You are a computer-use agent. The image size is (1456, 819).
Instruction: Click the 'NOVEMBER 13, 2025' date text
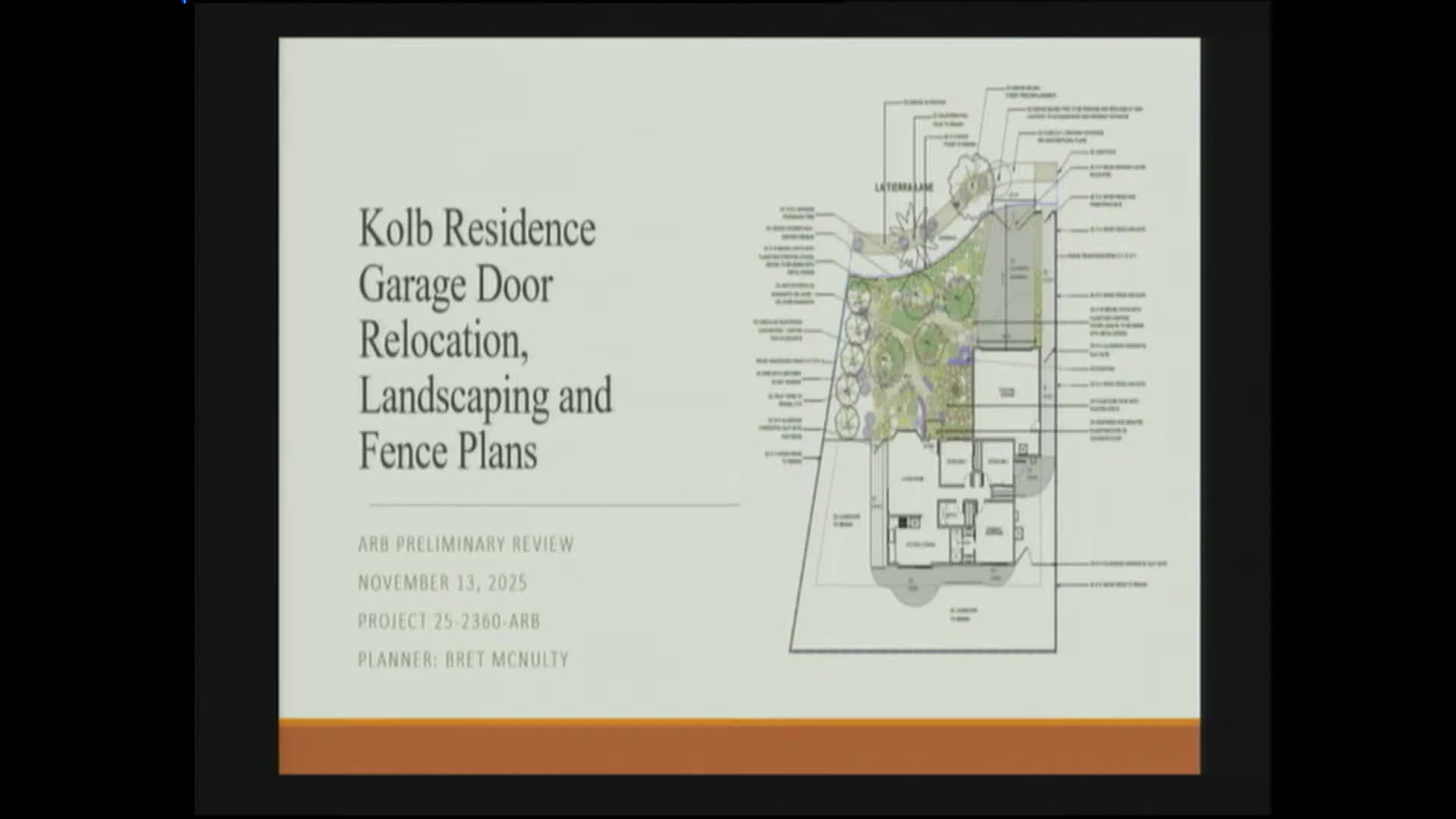[x=444, y=582]
